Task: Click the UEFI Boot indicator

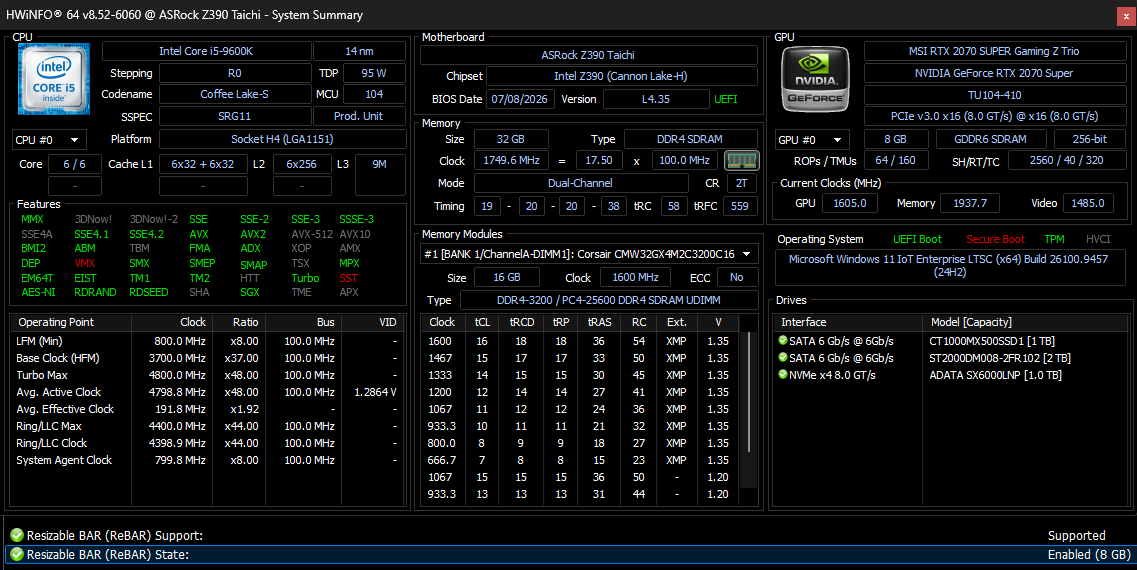Action: [917, 239]
